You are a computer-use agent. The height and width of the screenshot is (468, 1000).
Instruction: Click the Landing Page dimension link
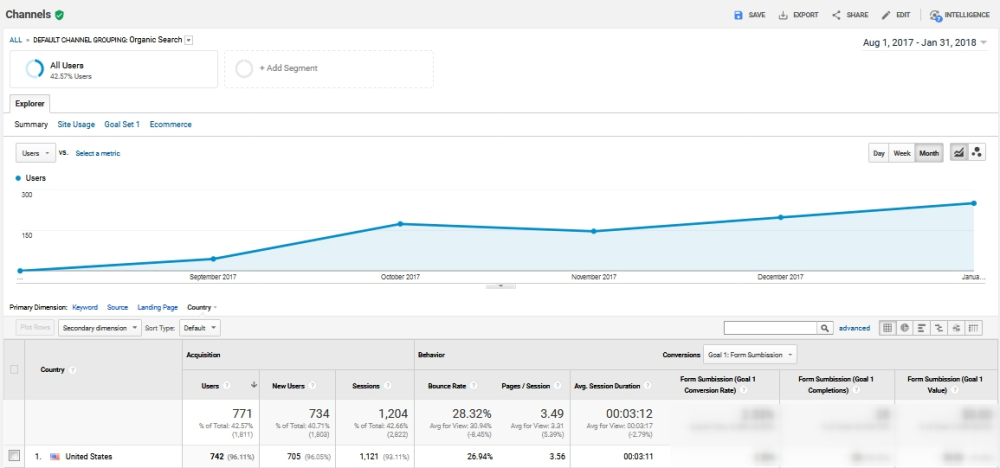point(157,307)
